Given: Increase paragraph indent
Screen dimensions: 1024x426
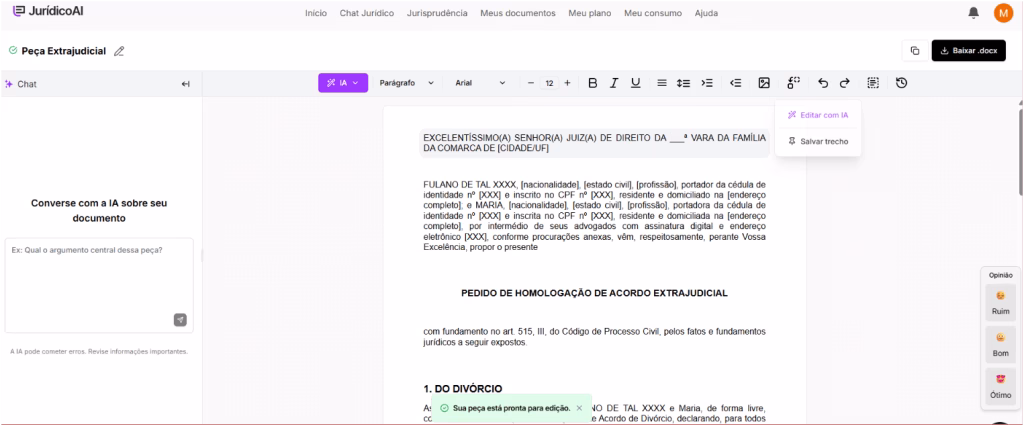Looking at the screenshot, I should coord(707,83).
